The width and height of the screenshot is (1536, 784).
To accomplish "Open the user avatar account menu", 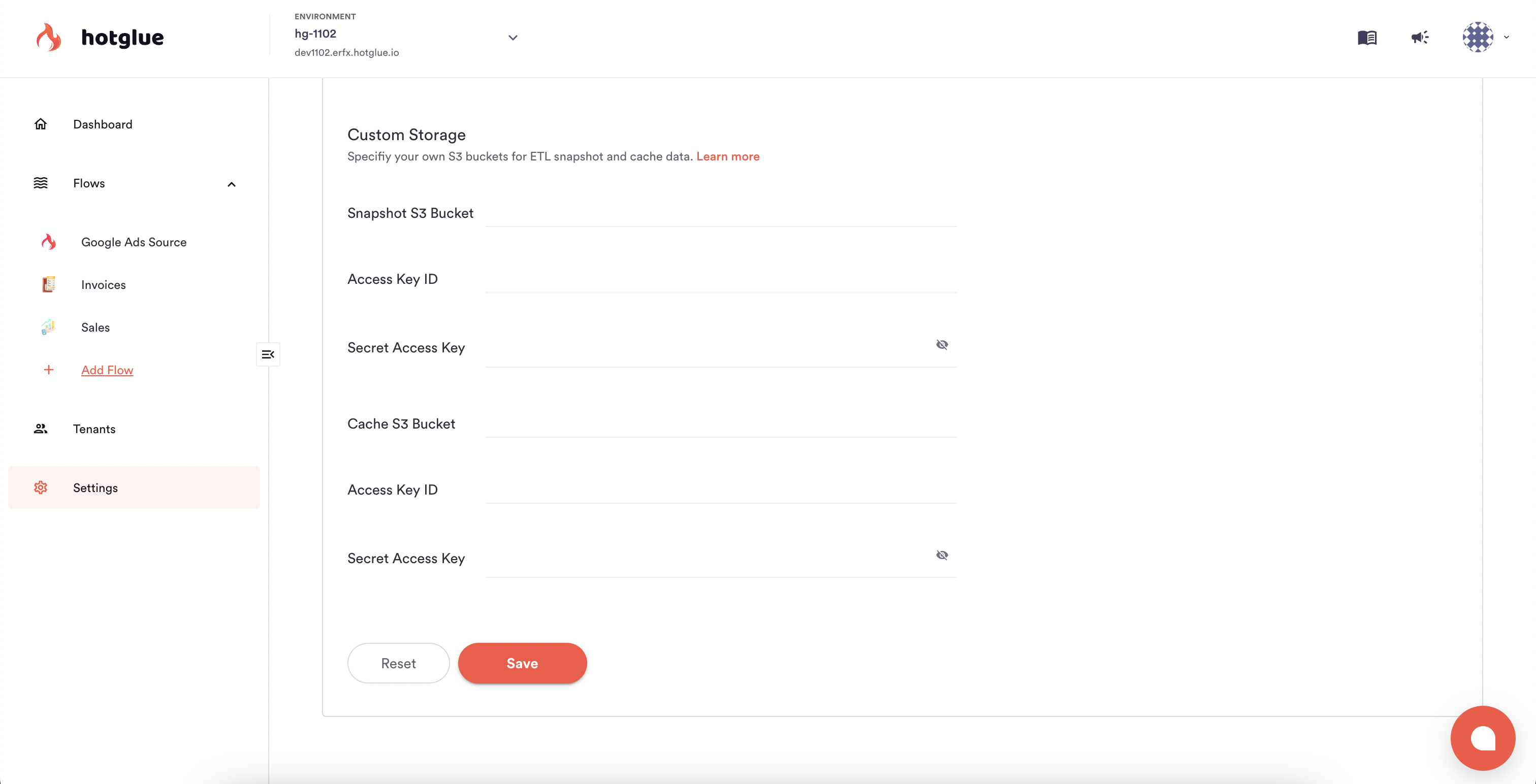I will [x=1478, y=38].
